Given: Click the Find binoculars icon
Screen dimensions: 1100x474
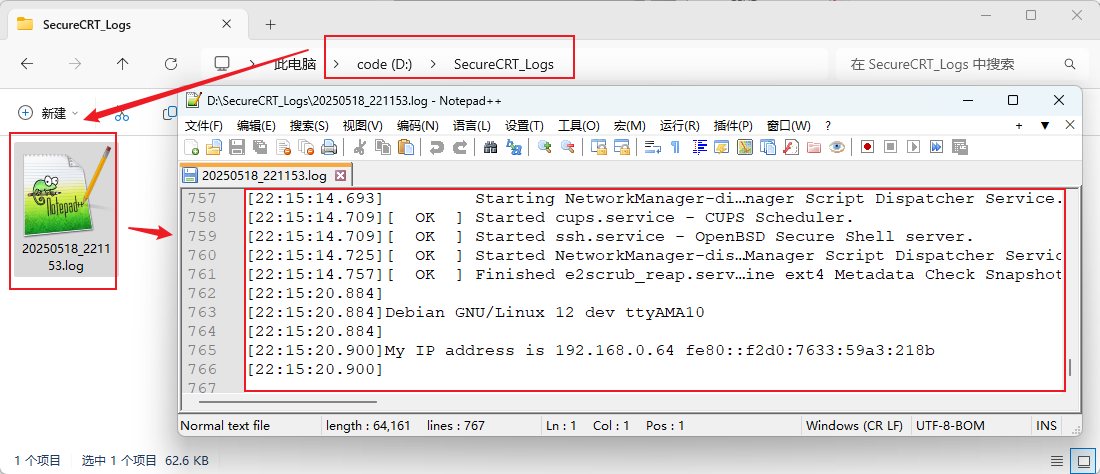Looking at the screenshot, I should (x=490, y=147).
